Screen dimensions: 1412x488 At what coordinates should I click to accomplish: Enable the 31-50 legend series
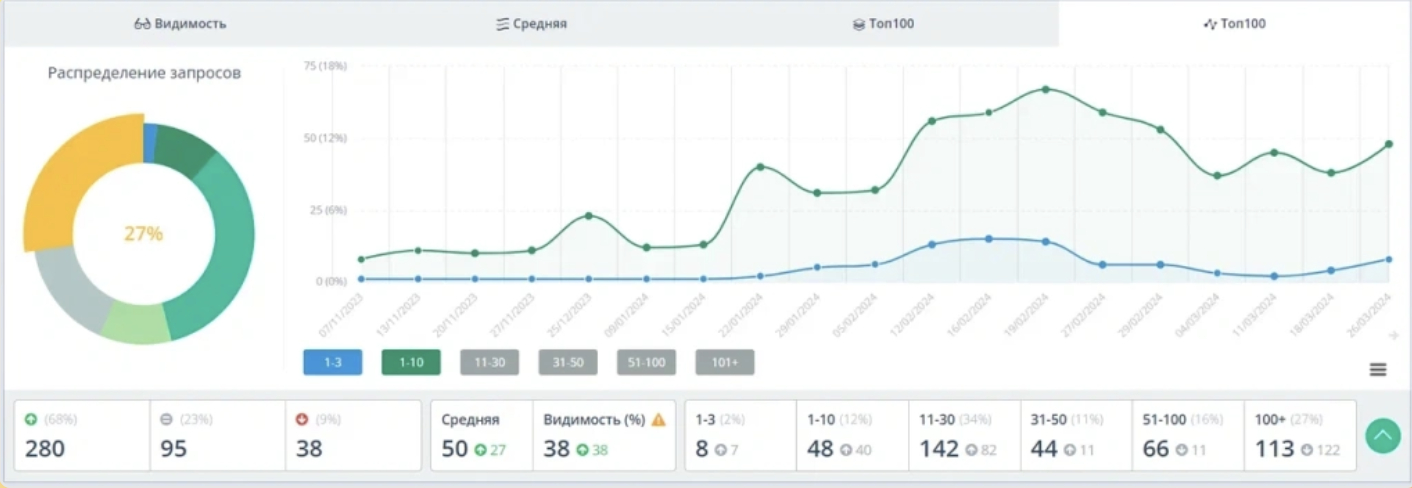pyautogui.click(x=568, y=362)
